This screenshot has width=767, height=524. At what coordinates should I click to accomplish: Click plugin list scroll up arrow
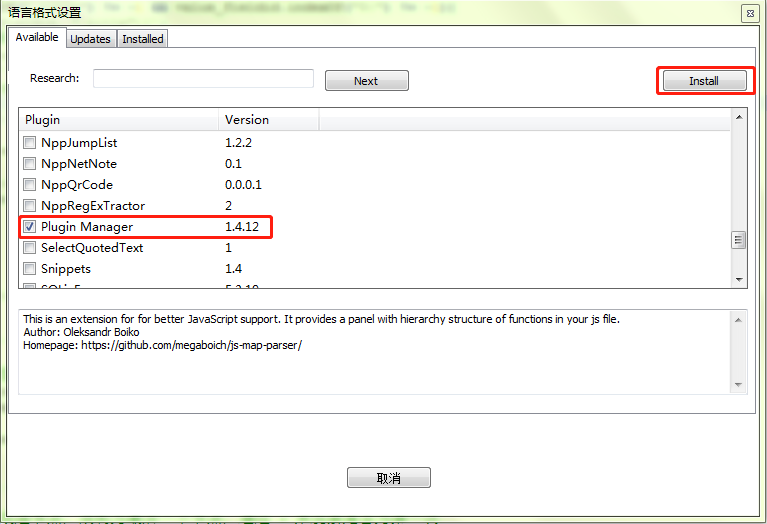(739, 117)
